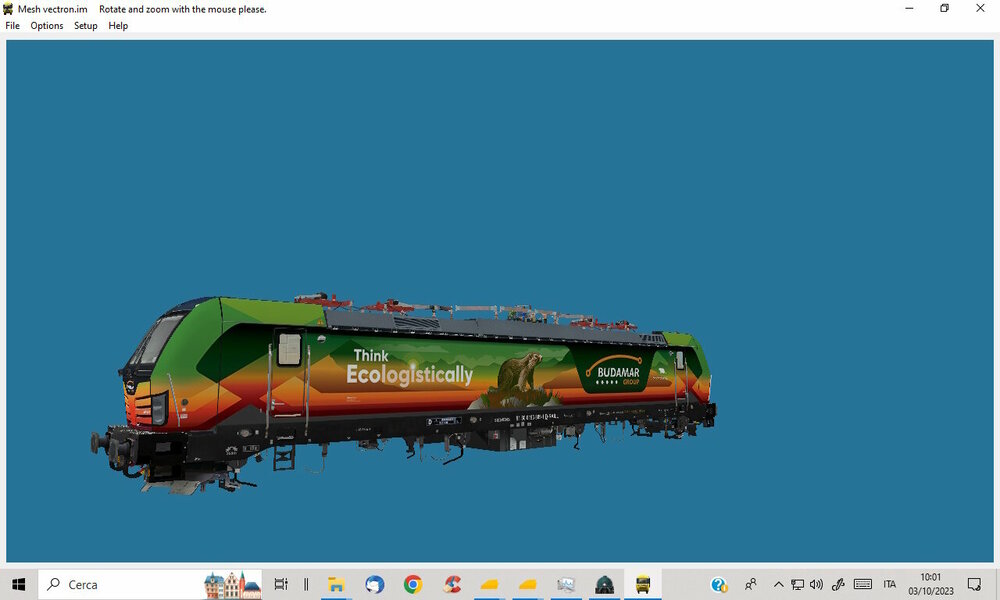Click the pen workspace icon in the tray
This screenshot has width=1000, height=600.
(x=838, y=584)
